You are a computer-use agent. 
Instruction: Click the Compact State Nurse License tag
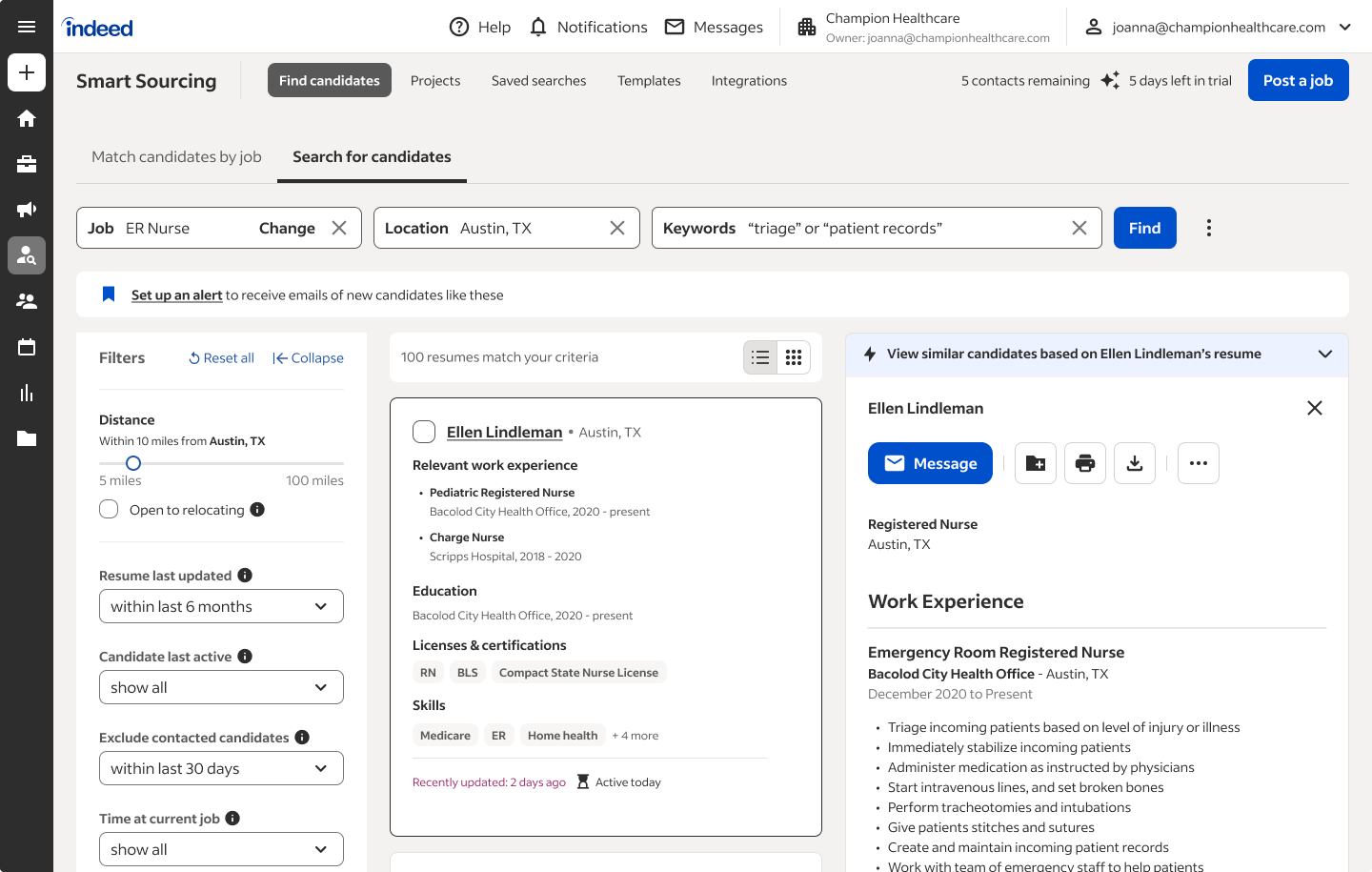click(x=578, y=672)
